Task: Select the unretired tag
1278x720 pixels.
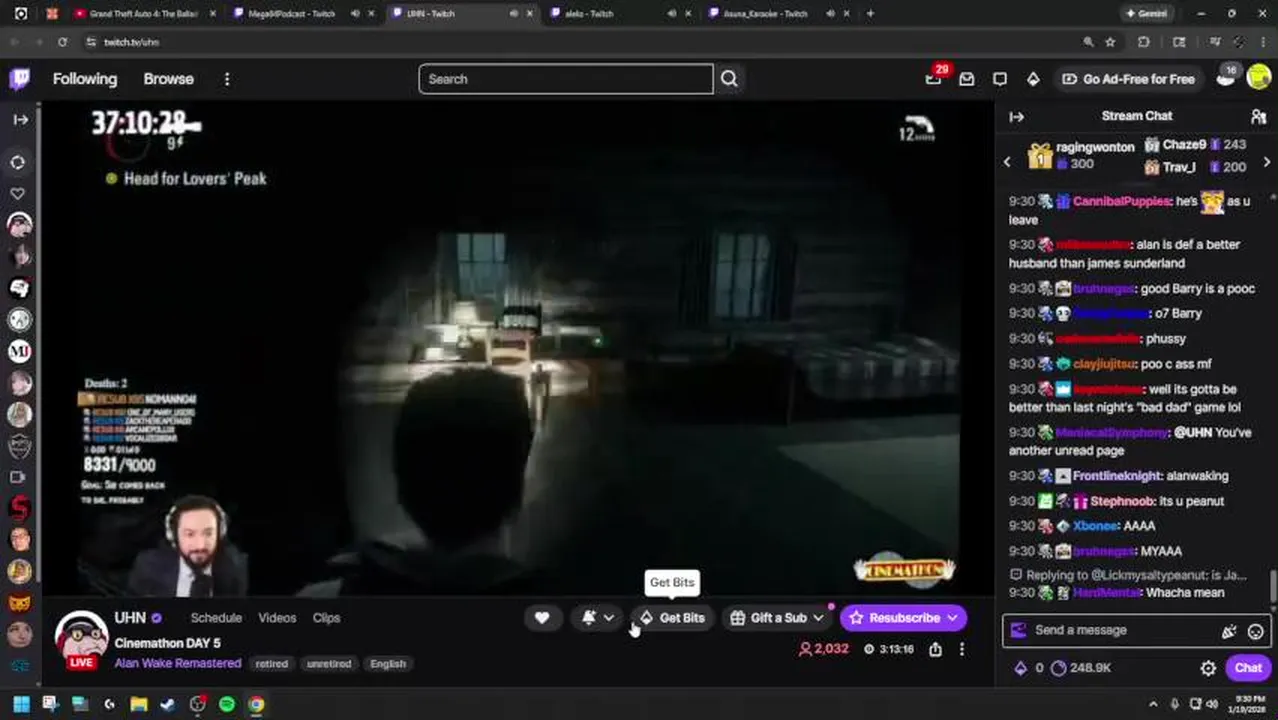Action: click(328, 664)
